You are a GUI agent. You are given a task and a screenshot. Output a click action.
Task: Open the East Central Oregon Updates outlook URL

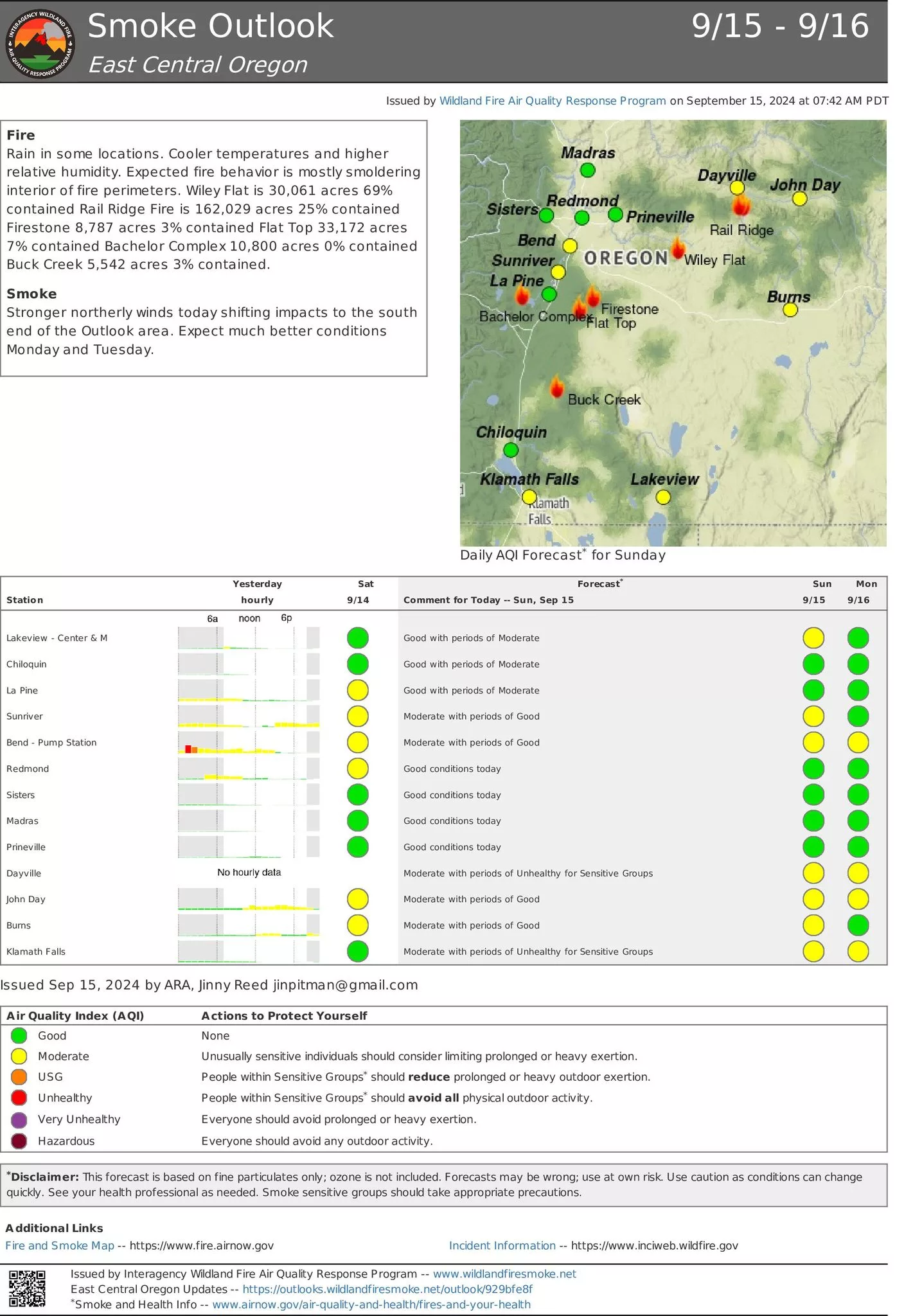coord(387,1289)
